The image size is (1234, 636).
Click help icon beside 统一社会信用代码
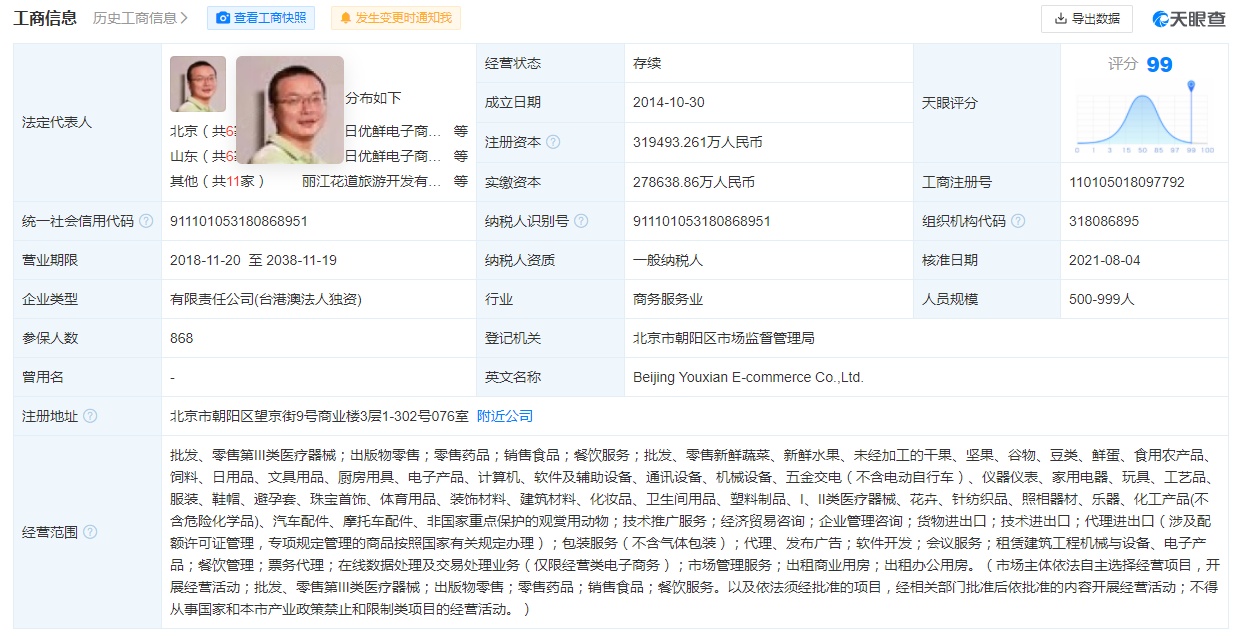coord(146,221)
